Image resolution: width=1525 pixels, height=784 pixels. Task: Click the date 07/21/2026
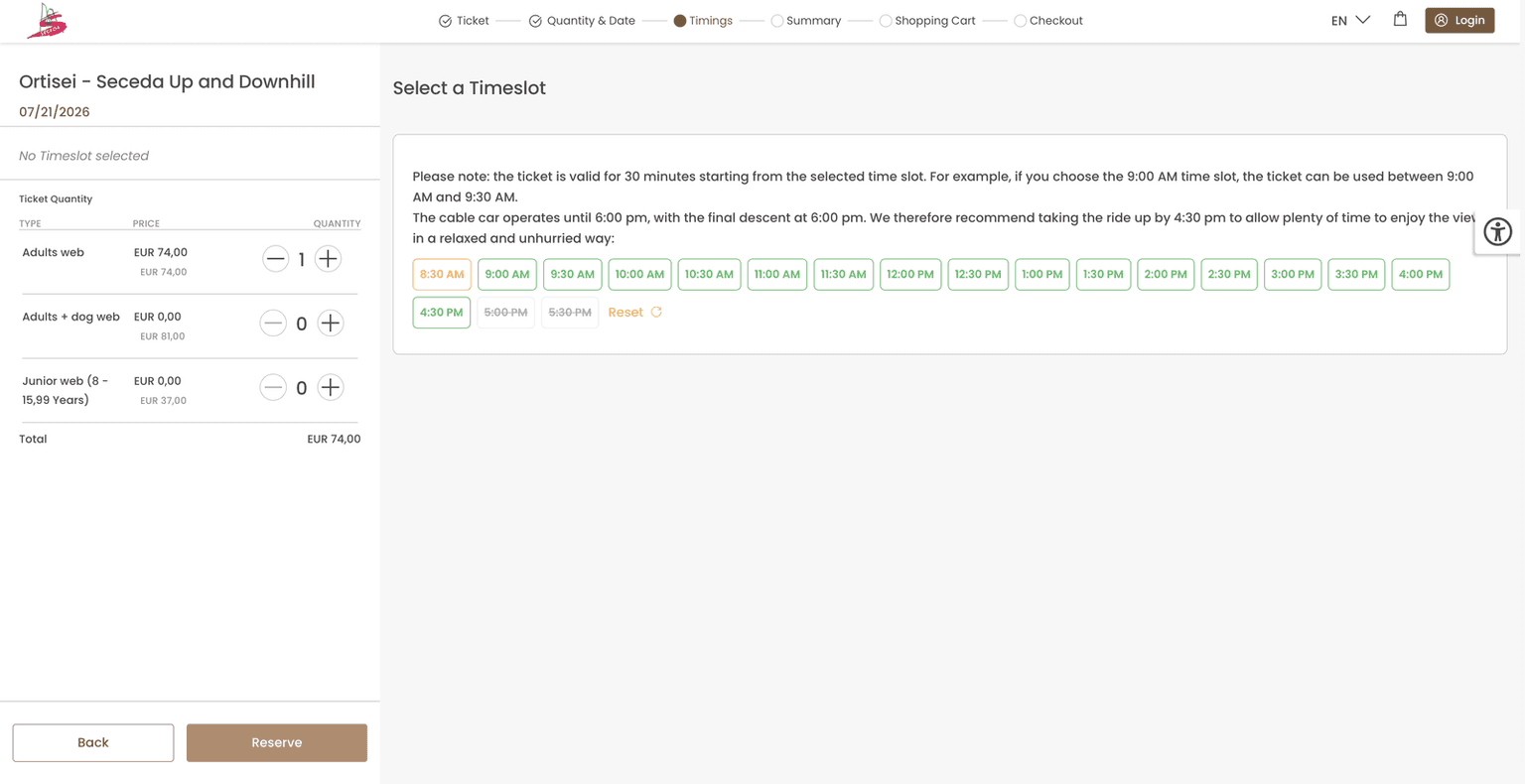[x=55, y=112]
